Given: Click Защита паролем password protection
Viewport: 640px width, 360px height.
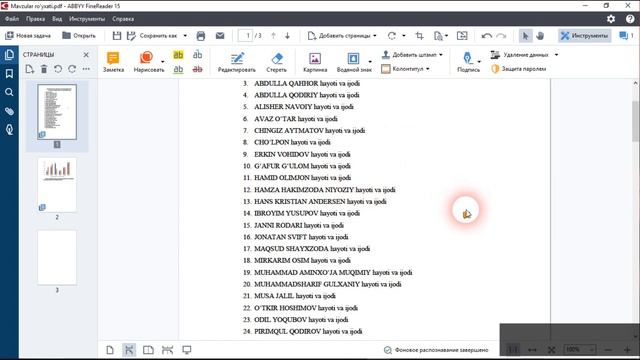Looking at the screenshot, I should [519, 69].
